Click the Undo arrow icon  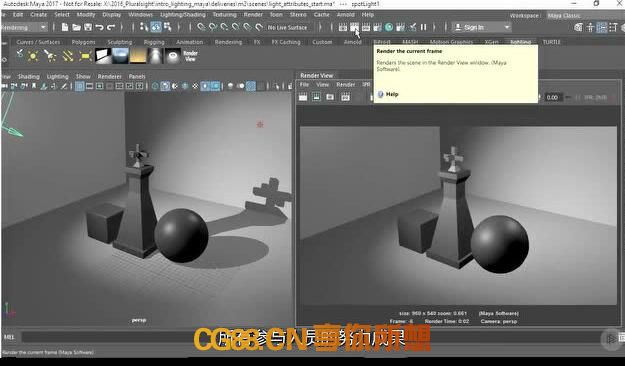tap(99, 28)
